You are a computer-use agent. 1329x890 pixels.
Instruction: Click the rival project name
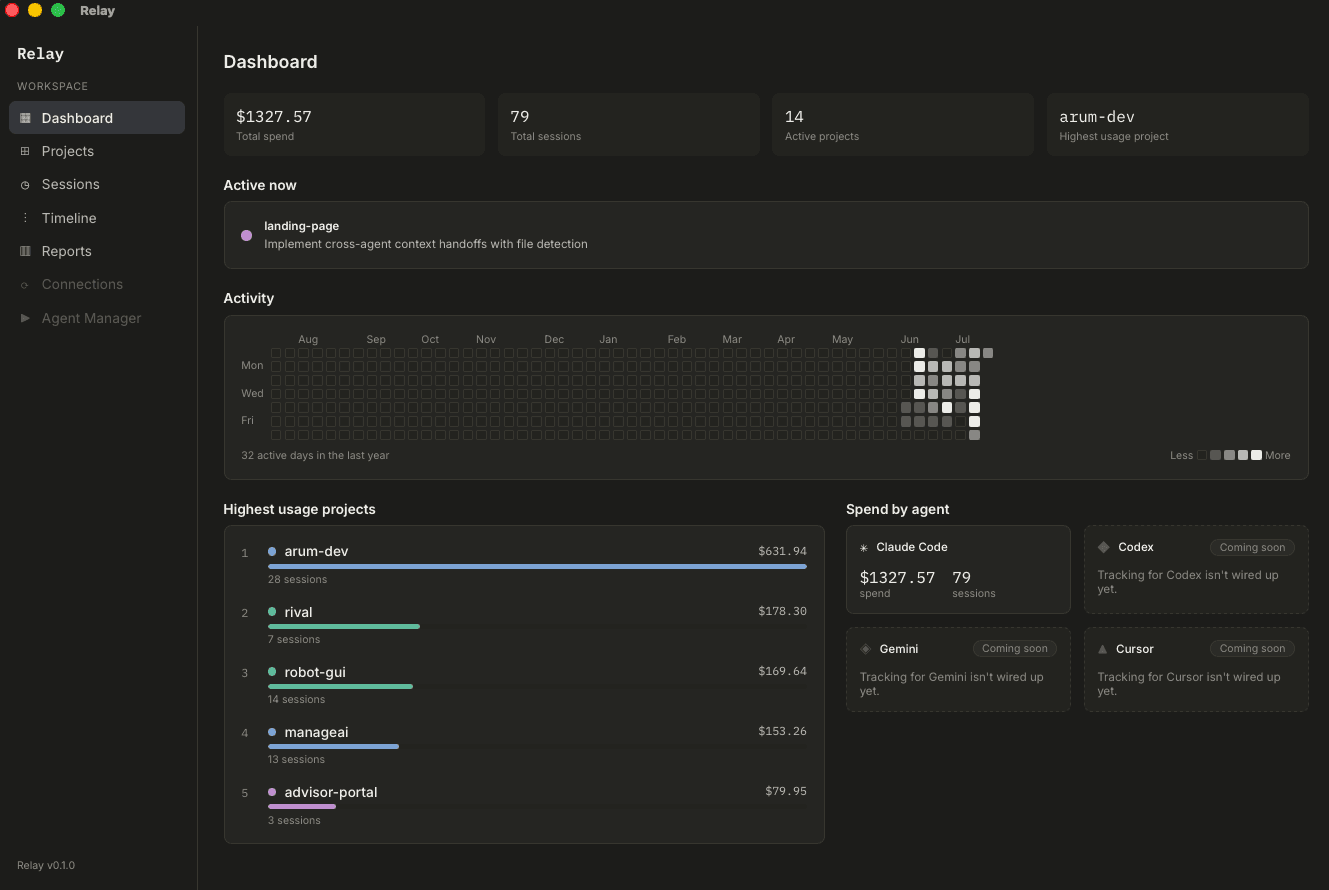[x=298, y=612]
